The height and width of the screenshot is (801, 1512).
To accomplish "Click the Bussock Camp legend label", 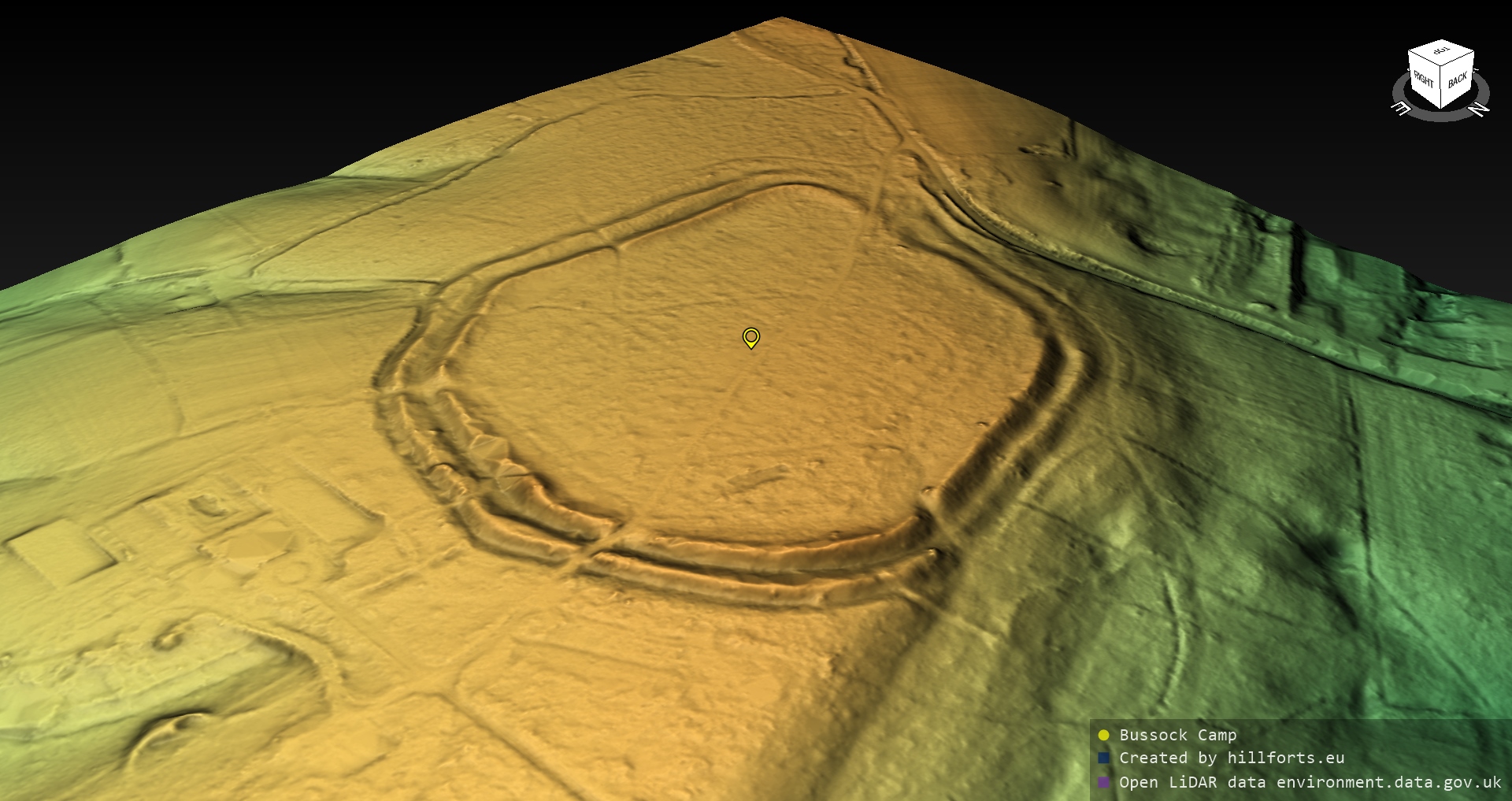I will (x=1177, y=736).
